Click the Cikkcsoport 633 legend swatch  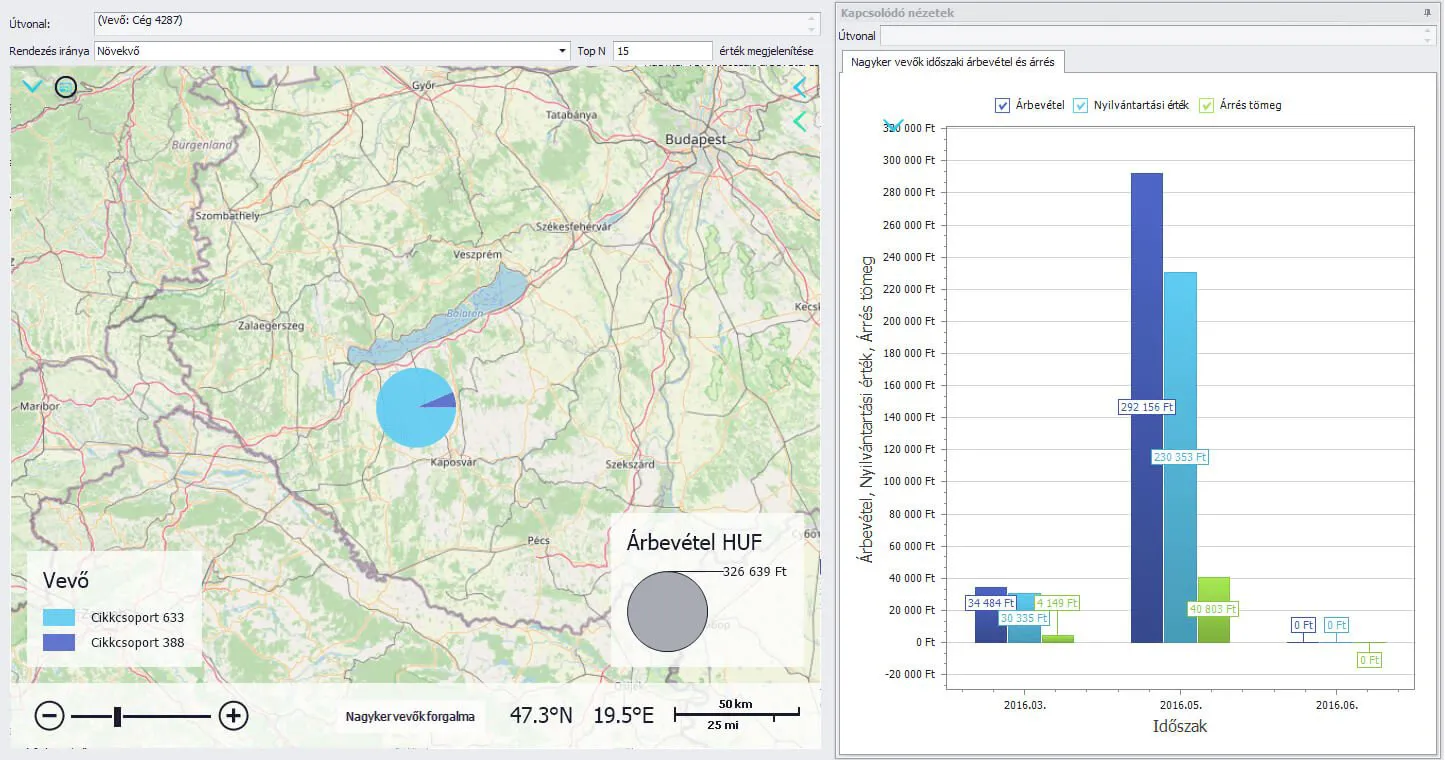pyautogui.click(x=59, y=618)
